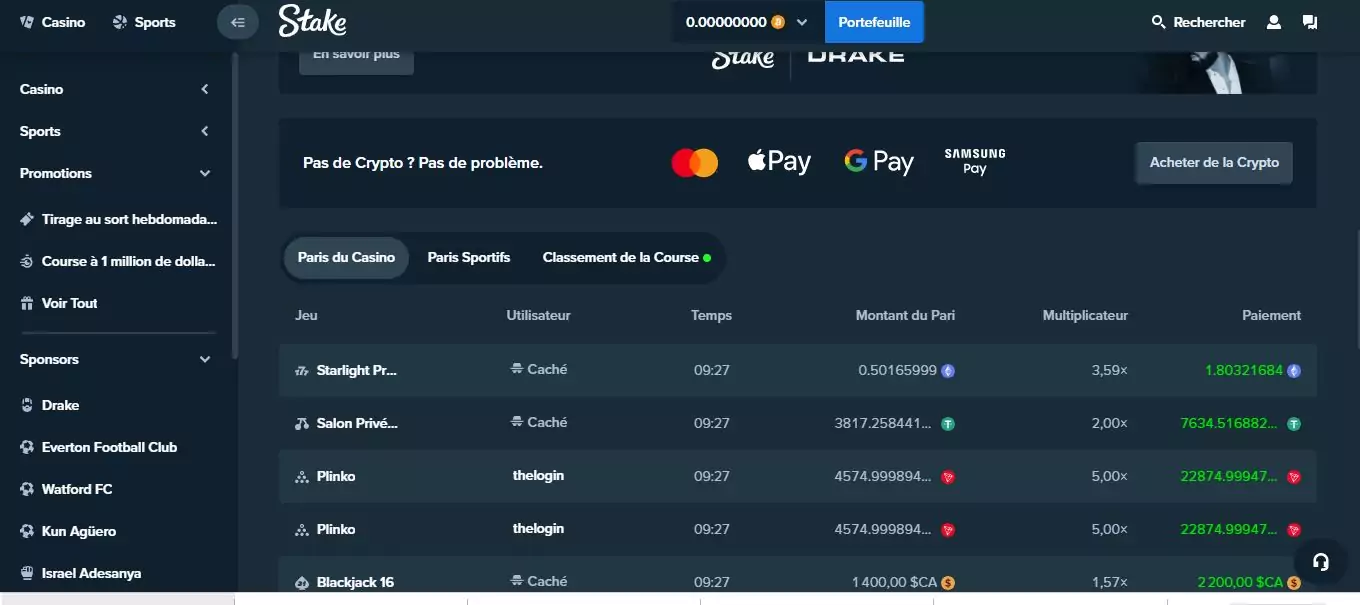Screen dimensions: 1360x605
Task: Click the Drake sponsor icon in sidebar
Action: click(x=28, y=405)
